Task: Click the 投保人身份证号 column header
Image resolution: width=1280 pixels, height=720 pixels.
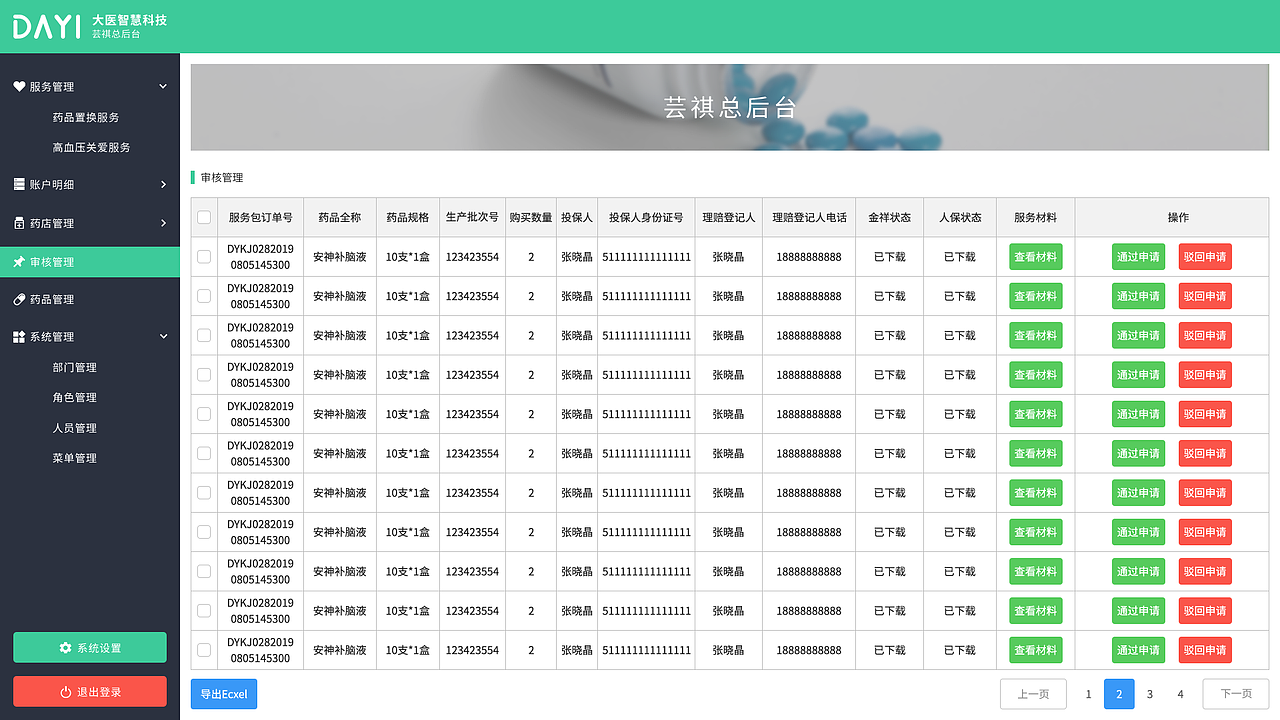Action: click(x=646, y=217)
